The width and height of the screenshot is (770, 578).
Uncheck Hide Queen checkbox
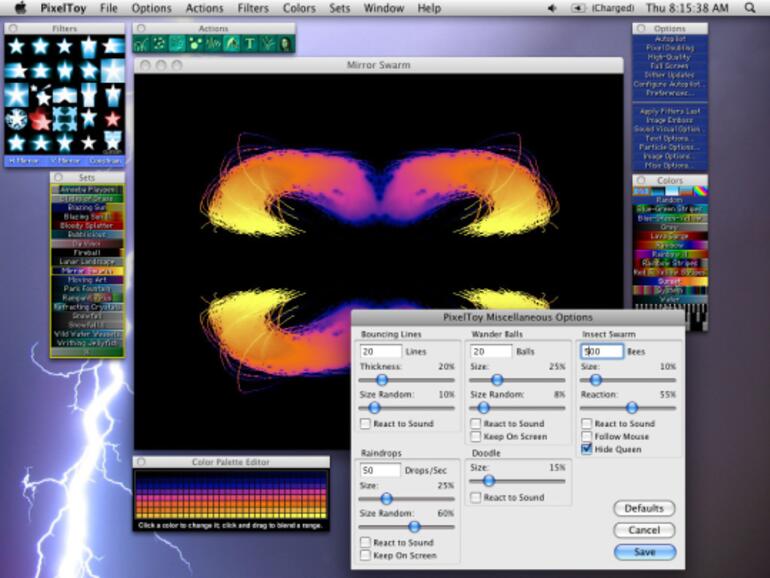click(587, 449)
